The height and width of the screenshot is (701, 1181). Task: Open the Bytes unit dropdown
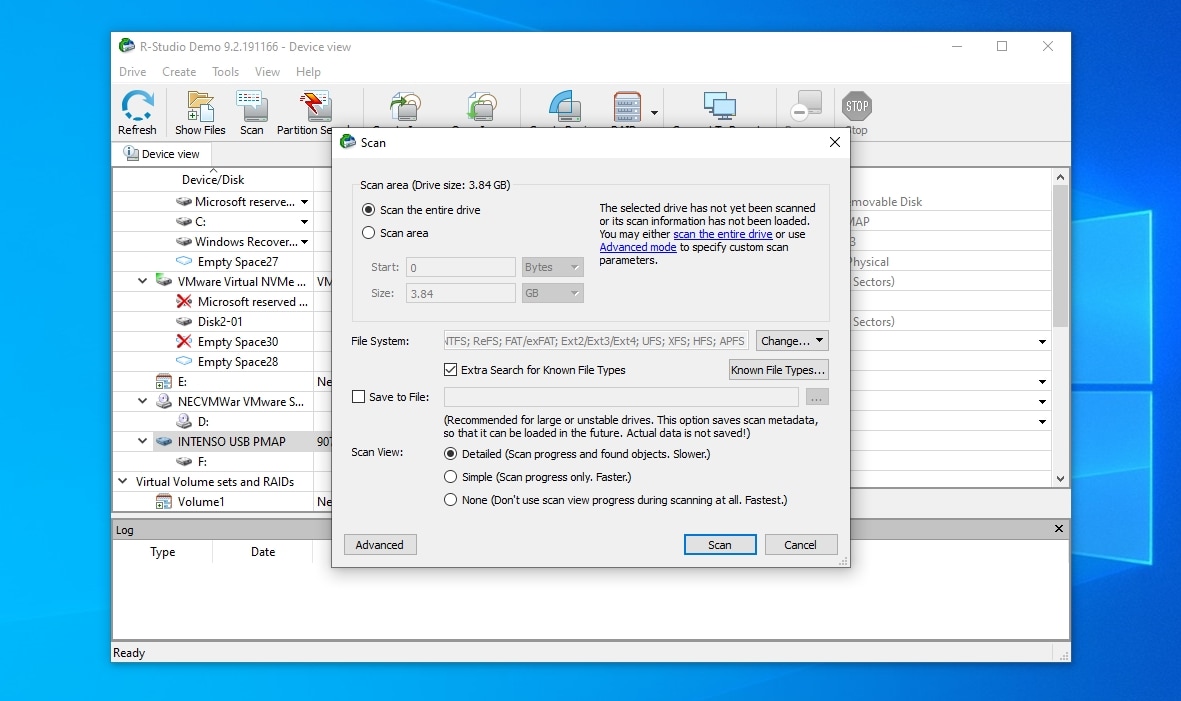tap(552, 267)
